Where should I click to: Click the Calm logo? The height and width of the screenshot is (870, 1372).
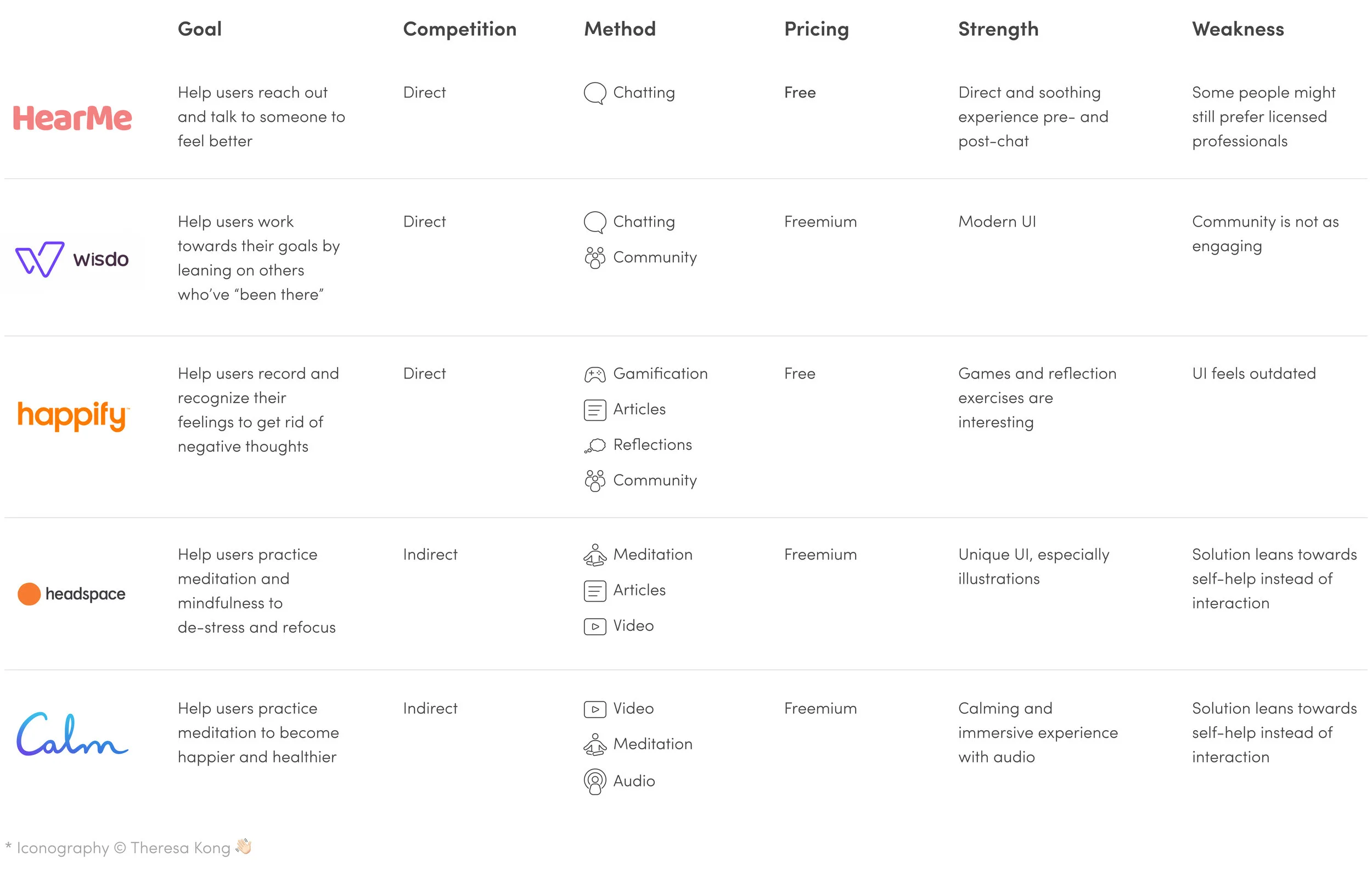72,734
